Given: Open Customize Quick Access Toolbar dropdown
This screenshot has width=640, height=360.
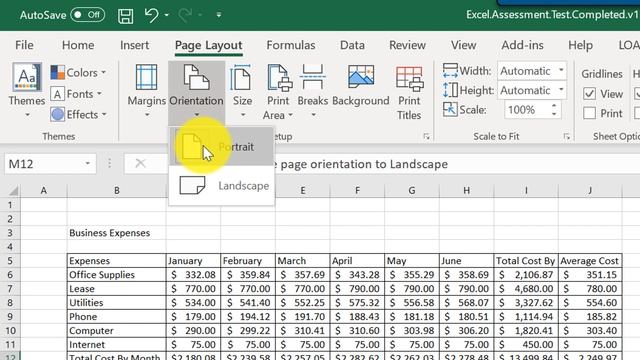Looking at the screenshot, I should (x=219, y=15).
